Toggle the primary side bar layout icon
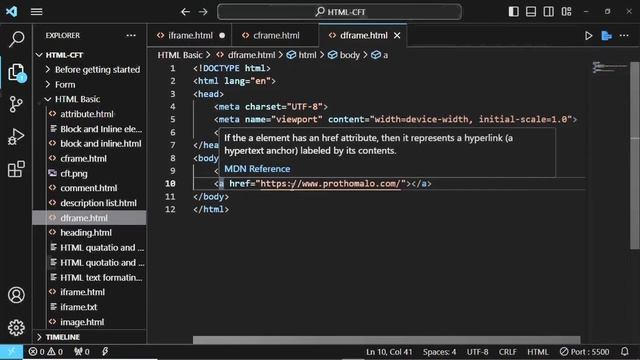Viewport: 640px width, 360px height. pyautogui.click(x=513, y=11)
